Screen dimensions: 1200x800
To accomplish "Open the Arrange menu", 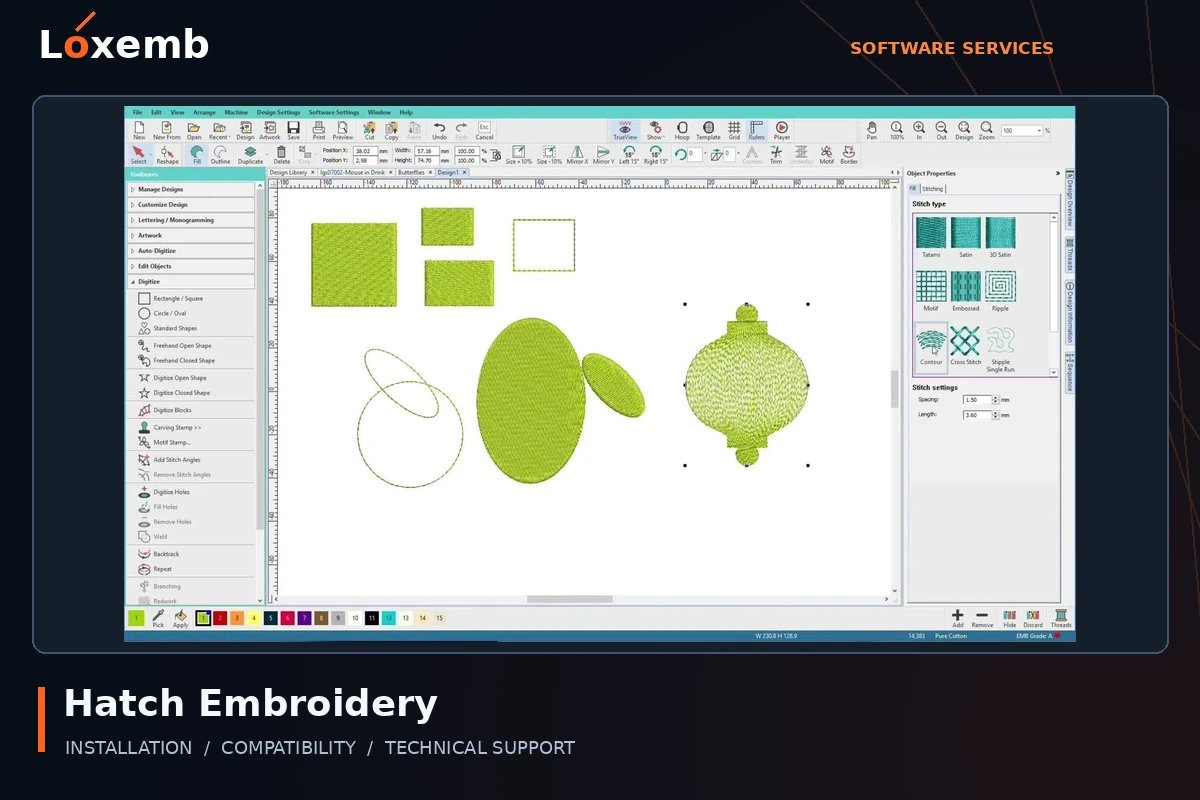I will [x=204, y=112].
